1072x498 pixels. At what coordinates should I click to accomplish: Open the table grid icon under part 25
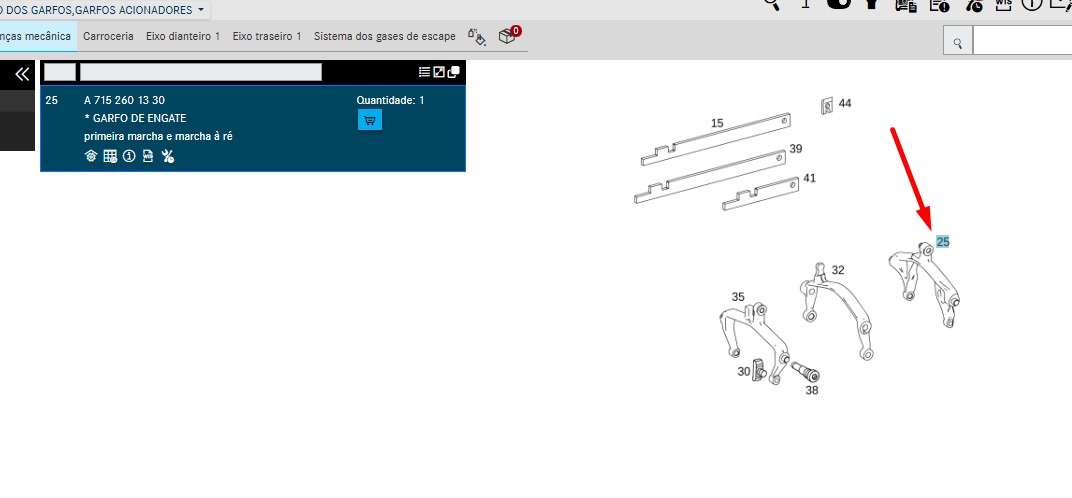[110, 157]
